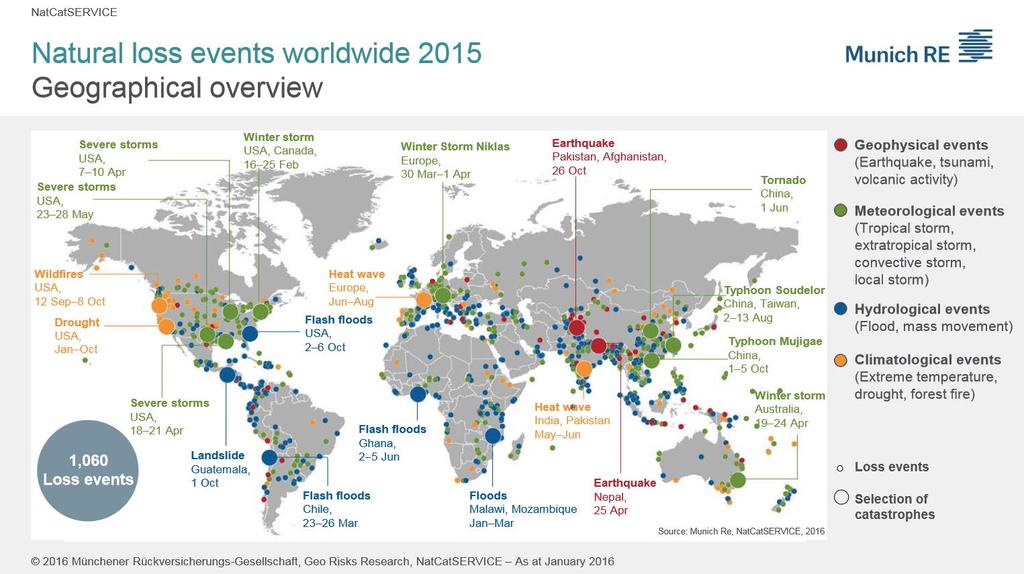Click the 'Flash floods Chile' label

tap(336, 509)
